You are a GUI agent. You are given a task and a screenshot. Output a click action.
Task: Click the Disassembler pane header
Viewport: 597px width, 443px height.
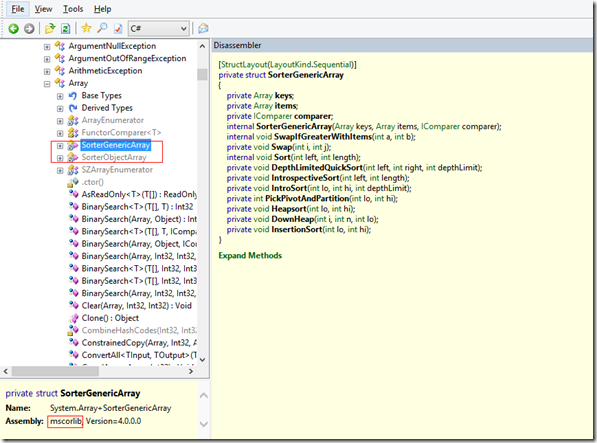coord(402,45)
